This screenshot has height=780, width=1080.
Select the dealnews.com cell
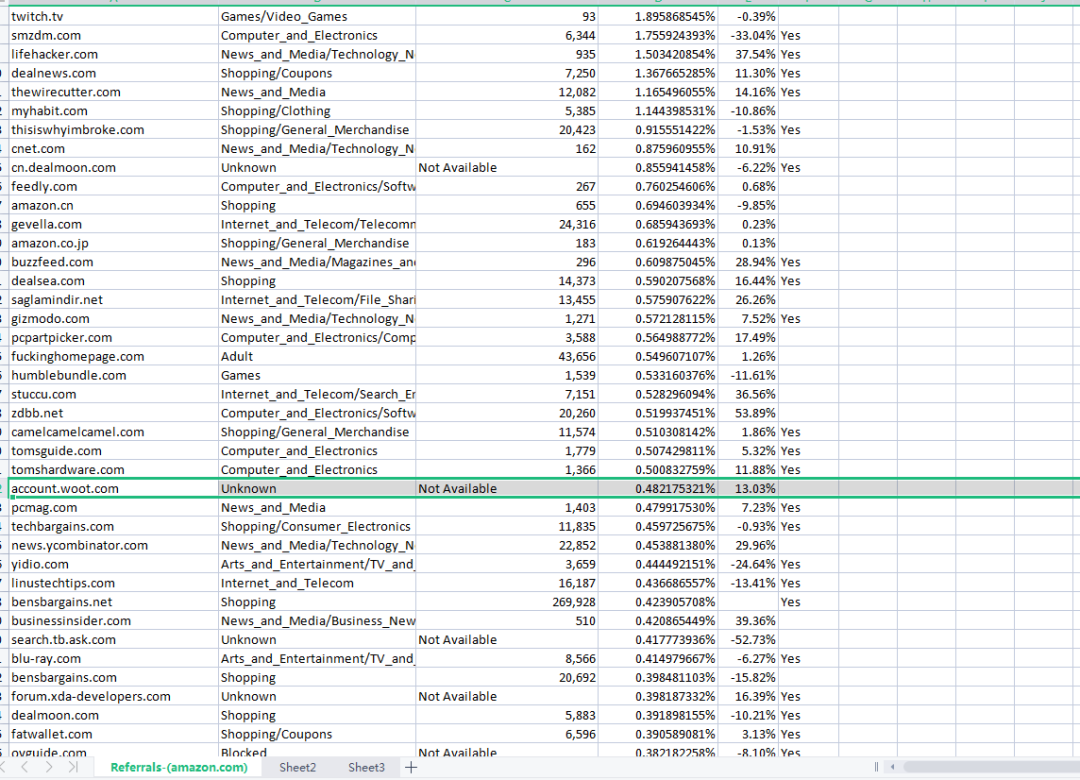pos(114,73)
